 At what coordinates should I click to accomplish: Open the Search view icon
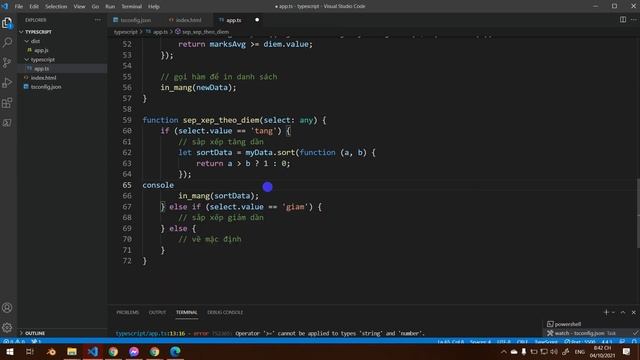coord(7,42)
